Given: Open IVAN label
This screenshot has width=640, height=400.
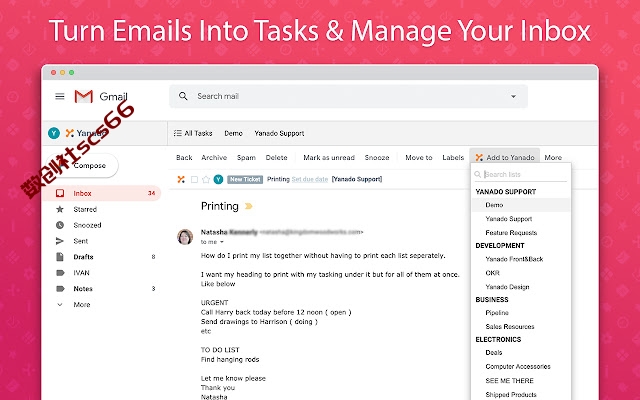Looking at the screenshot, I should tap(82, 273).
